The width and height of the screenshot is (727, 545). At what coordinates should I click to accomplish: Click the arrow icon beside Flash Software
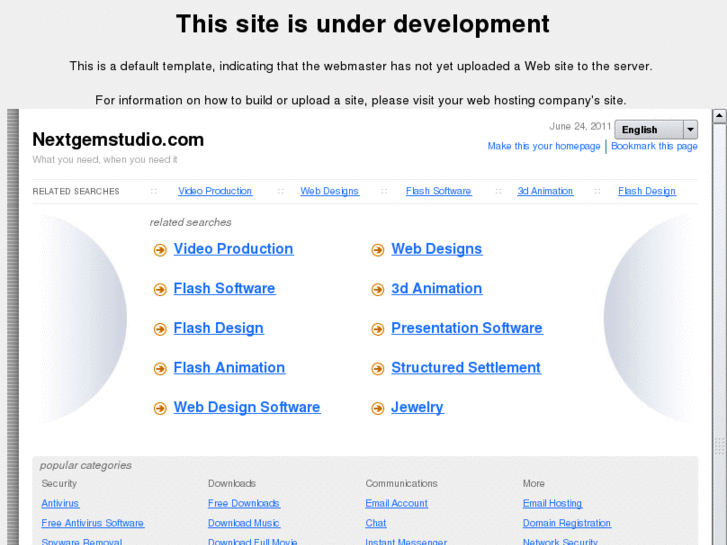point(160,290)
